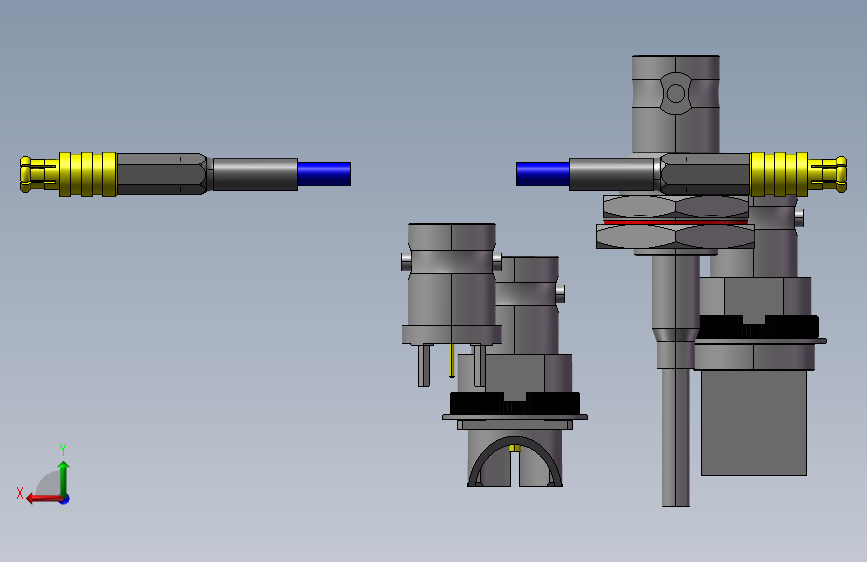The height and width of the screenshot is (562, 867).
Task: Select the large dark rectangular block
Action: [754, 423]
